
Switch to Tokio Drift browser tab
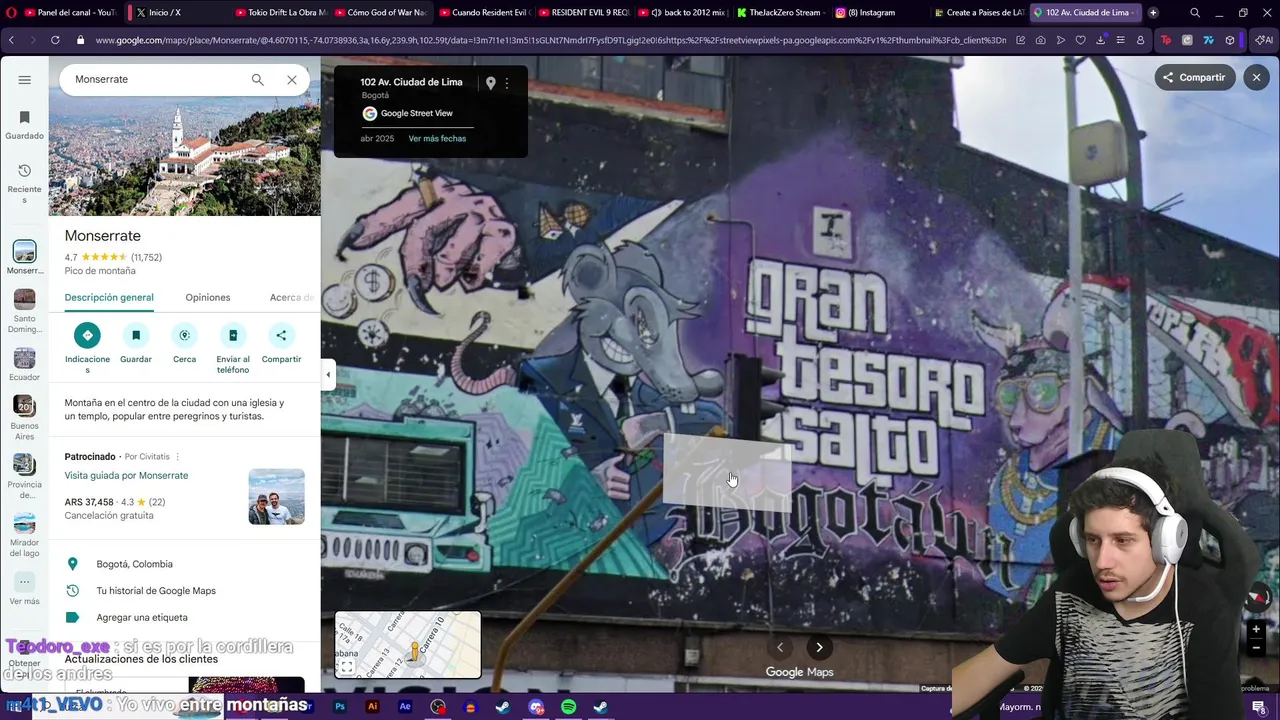279,13
